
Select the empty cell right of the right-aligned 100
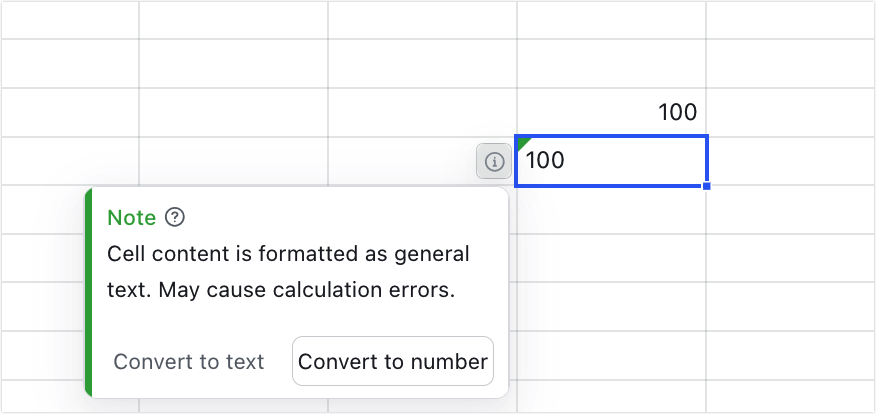[x=790, y=112]
